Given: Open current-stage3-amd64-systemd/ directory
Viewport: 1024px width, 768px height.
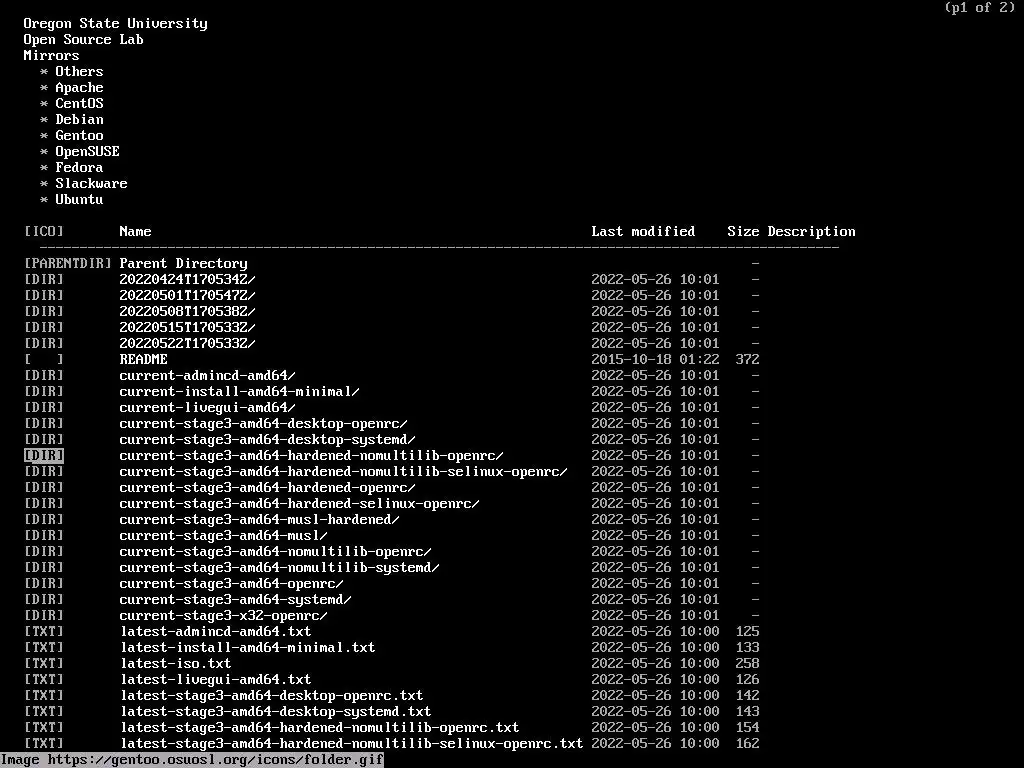Looking at the screenshot, I should click(x=235, y=600).
